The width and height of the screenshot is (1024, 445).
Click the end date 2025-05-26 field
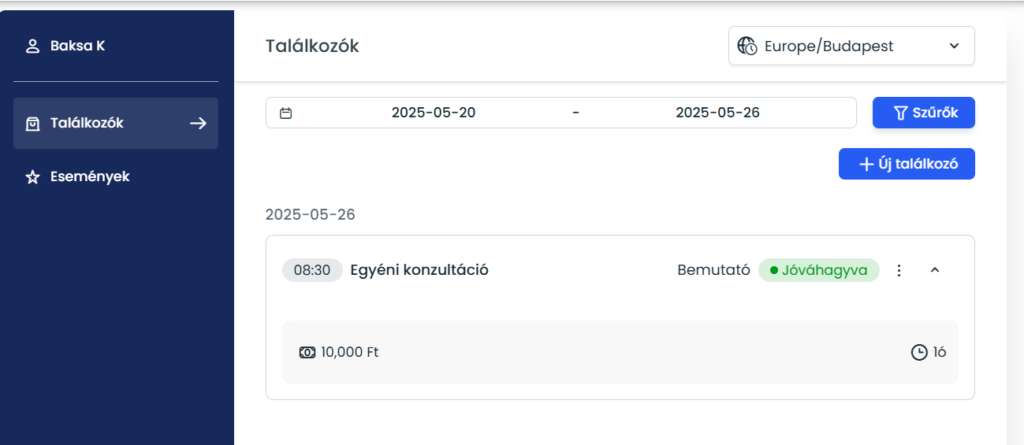(717, 113)
